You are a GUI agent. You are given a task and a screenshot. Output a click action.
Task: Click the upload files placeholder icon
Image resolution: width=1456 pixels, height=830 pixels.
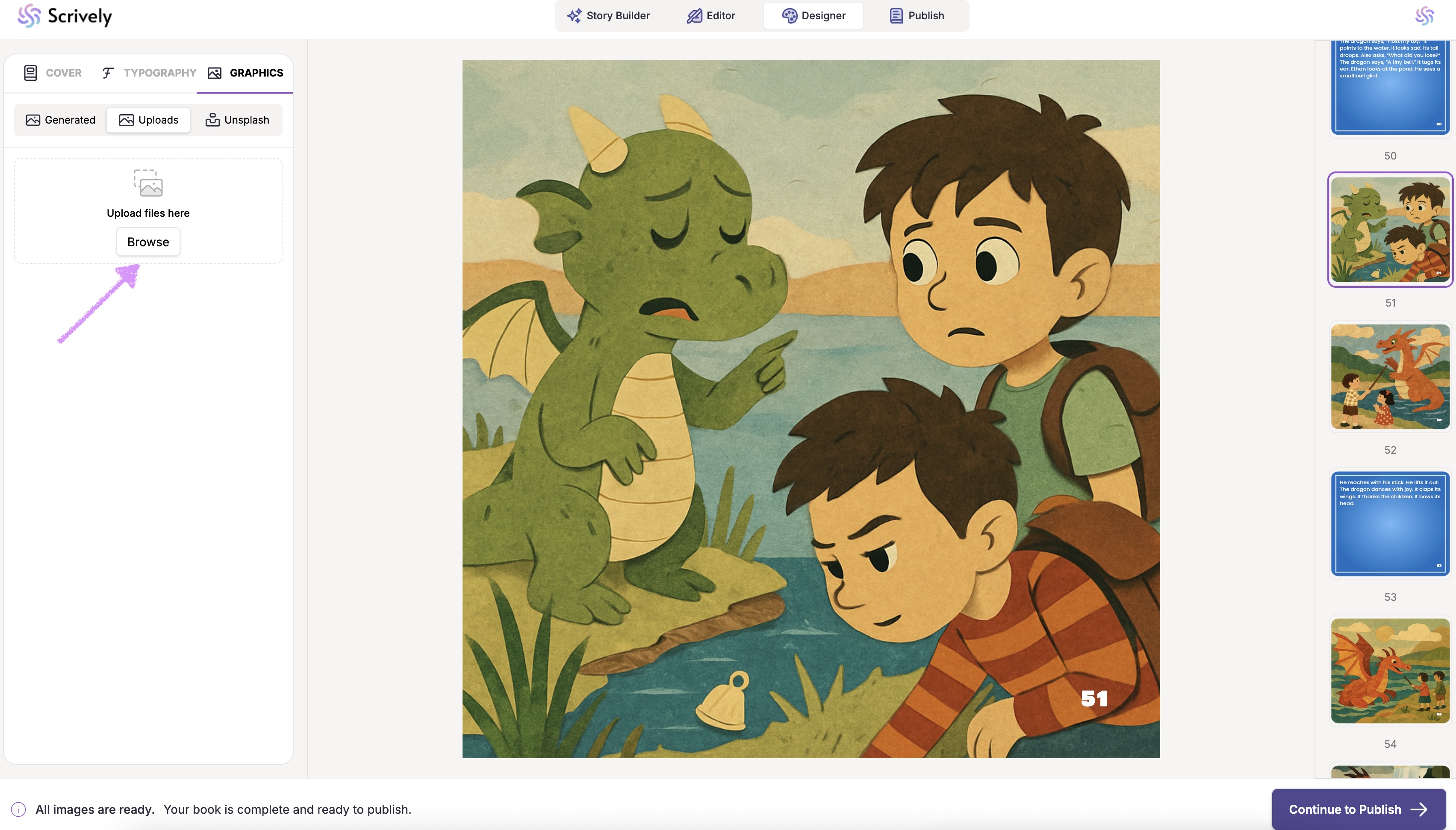pyautogui.click(x=148, y=183)
